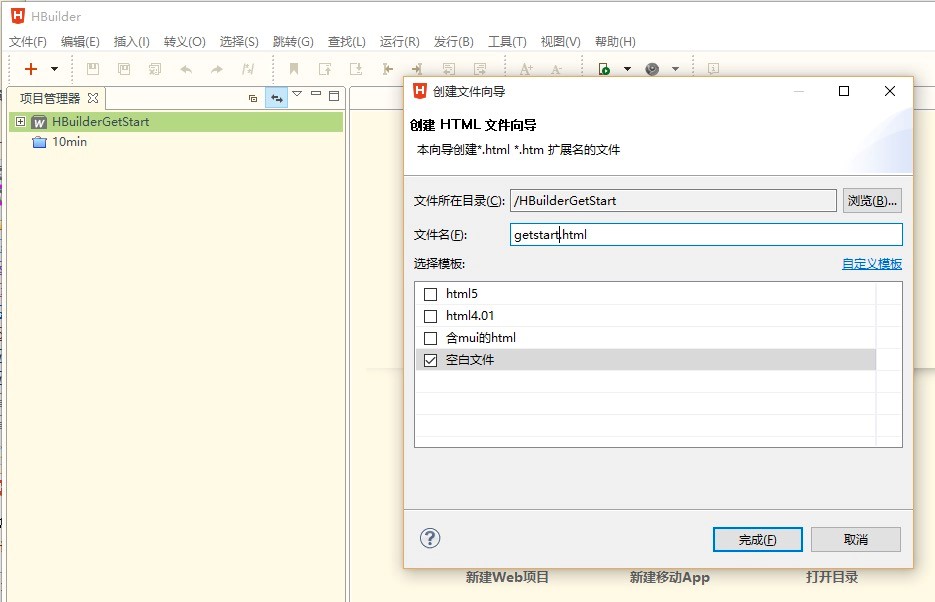This screenshot has height=602, width=935.
Task: Open the run options dropdown arrow
Action: (x=626, y=68)
